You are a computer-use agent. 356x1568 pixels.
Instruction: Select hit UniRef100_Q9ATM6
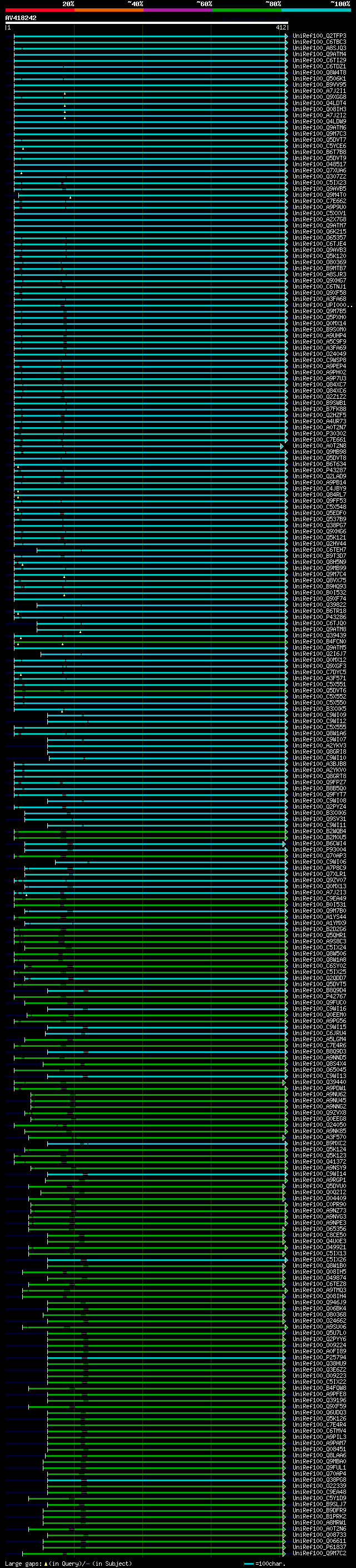(x=319, y=128)
